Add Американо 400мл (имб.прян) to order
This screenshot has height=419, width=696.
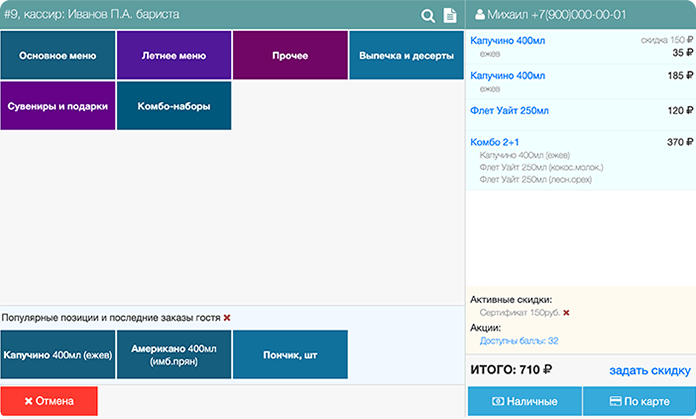pos(174,354)
